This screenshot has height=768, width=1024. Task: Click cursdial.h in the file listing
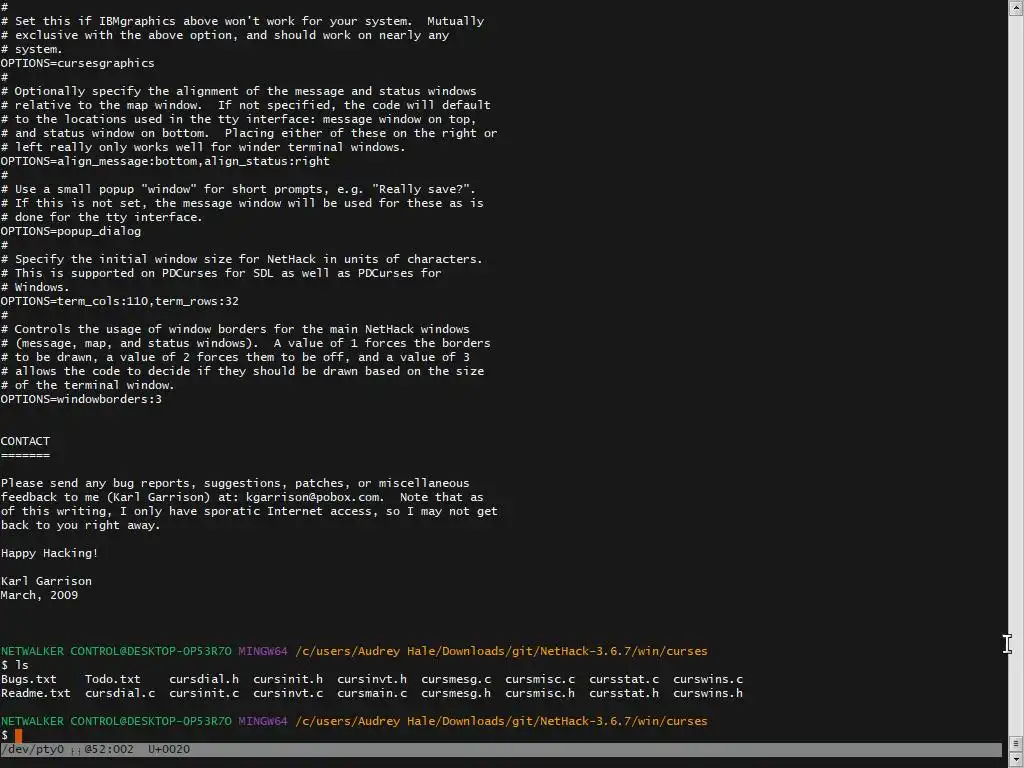[204, 679]
